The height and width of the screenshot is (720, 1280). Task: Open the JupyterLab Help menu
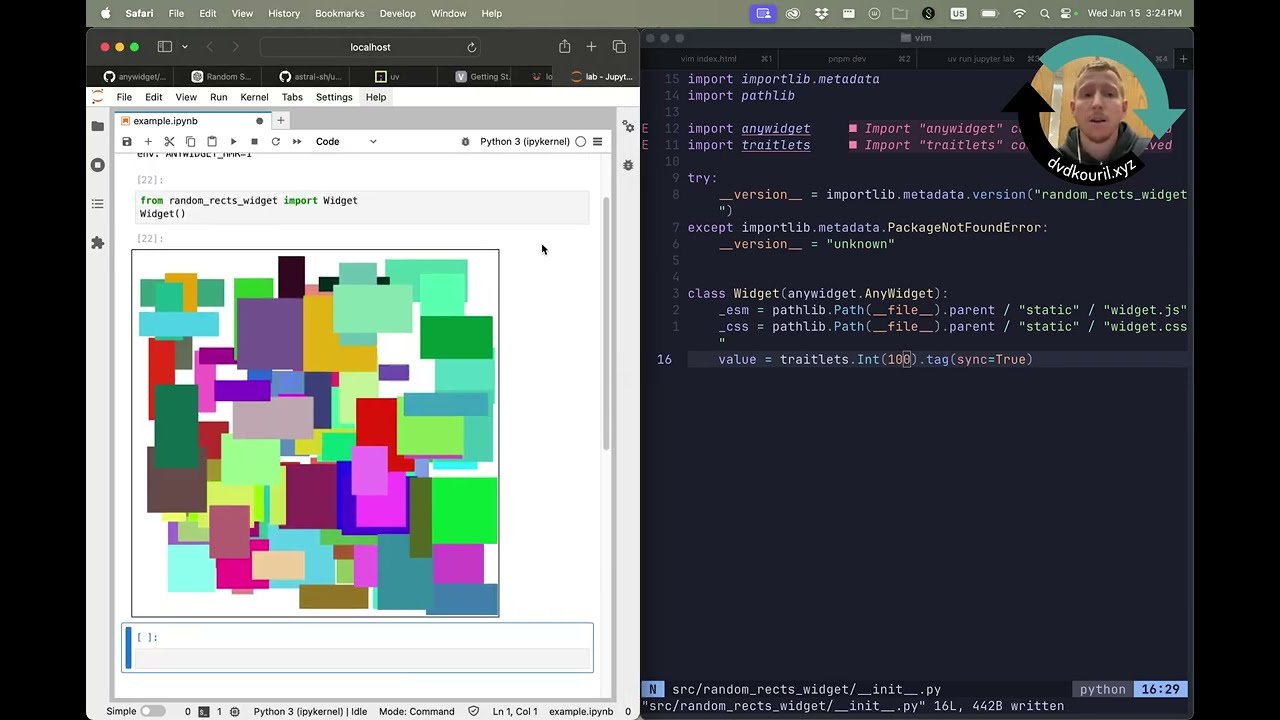pos(376,97)
